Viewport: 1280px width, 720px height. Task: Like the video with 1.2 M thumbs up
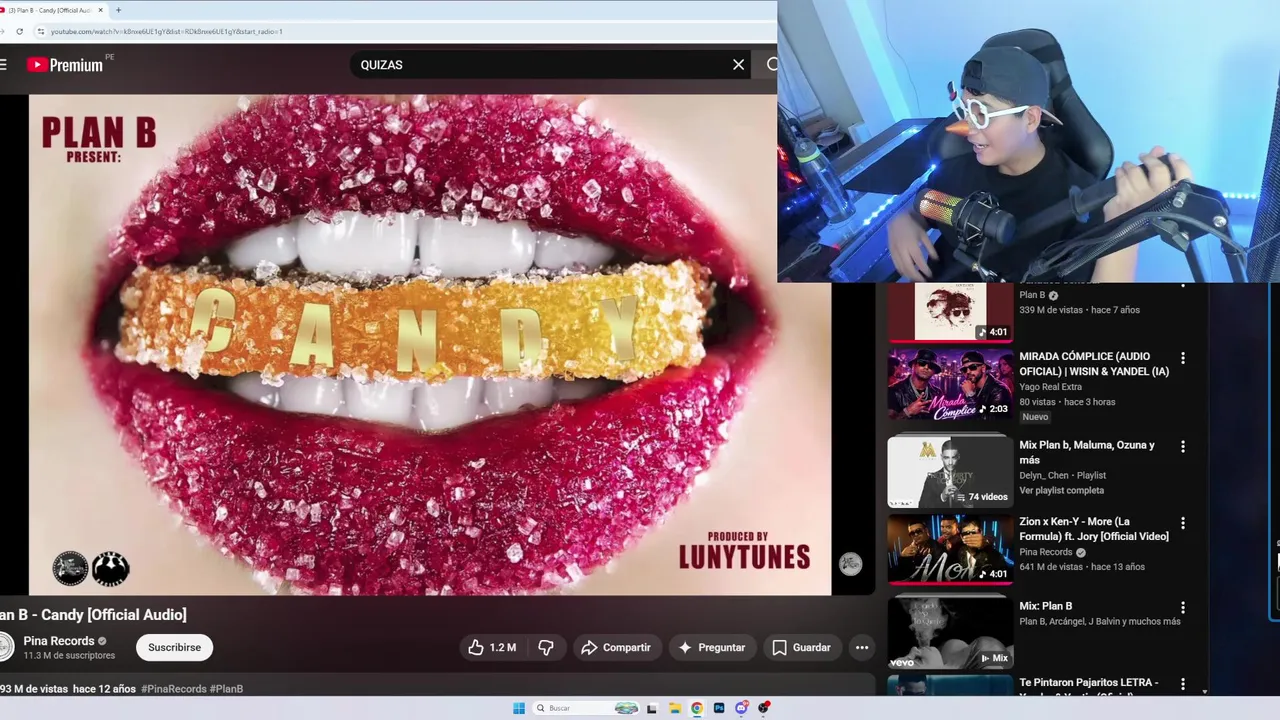(491, 647)
